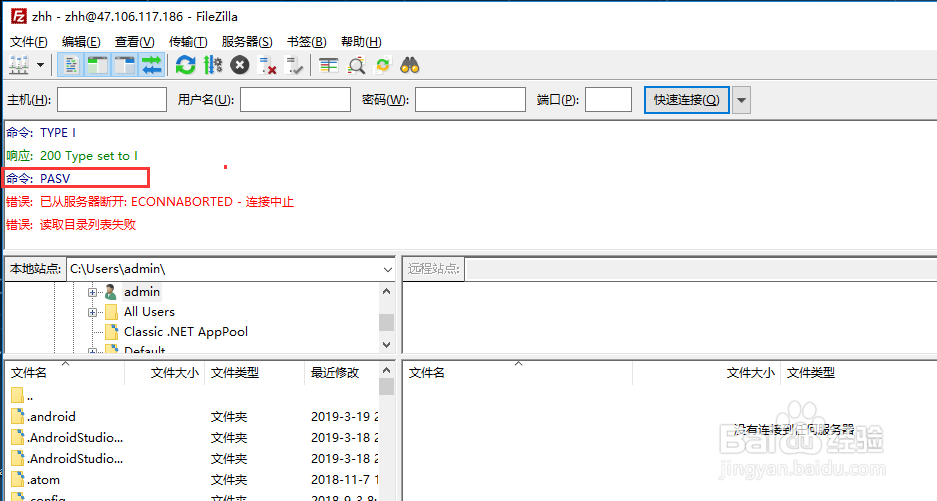Image resolution: width=937 pixels, height=501 pixels.
Task: Toggle remote directory tree display
Action: click(124, 65)
